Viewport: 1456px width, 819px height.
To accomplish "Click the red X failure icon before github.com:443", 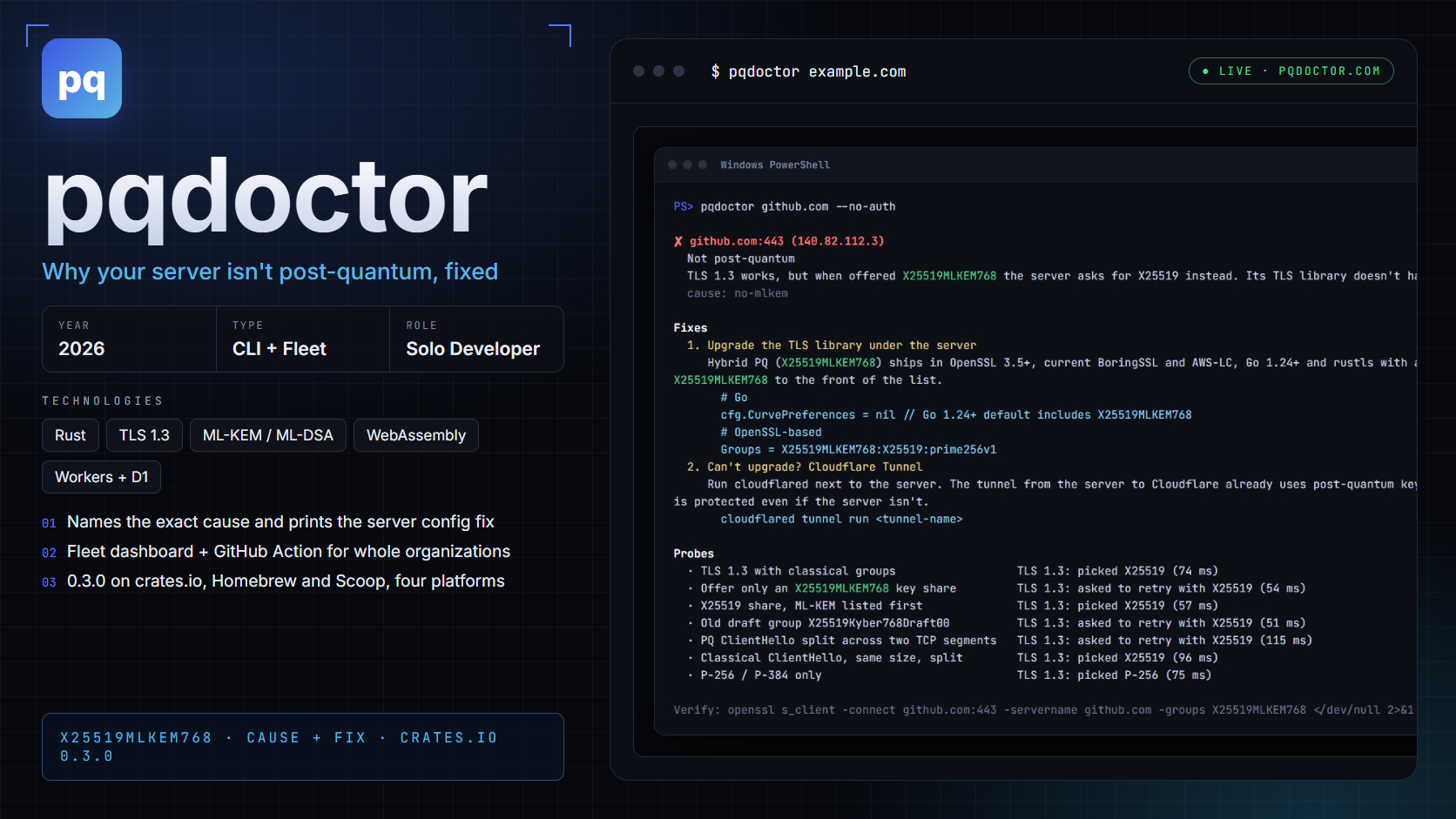I will click(678, 241).
